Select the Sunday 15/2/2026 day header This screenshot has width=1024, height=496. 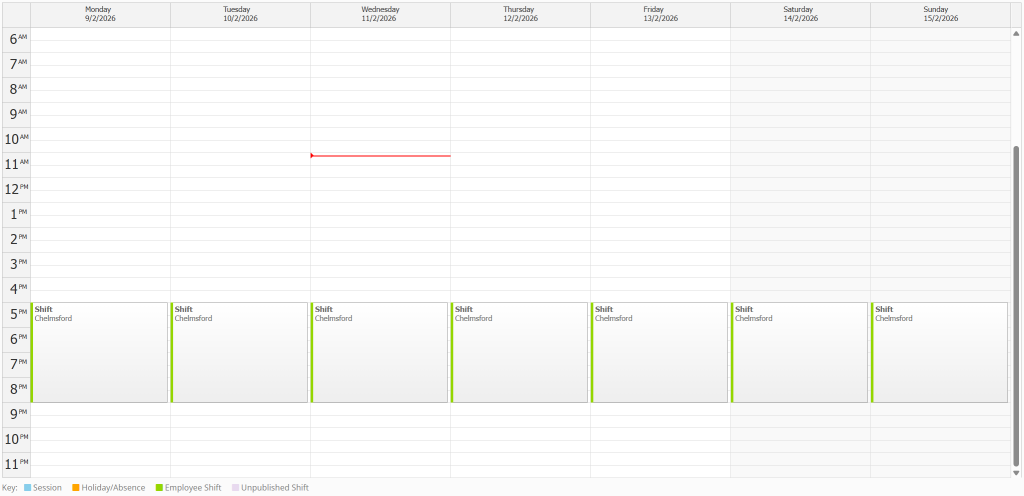tap(940, 14)
